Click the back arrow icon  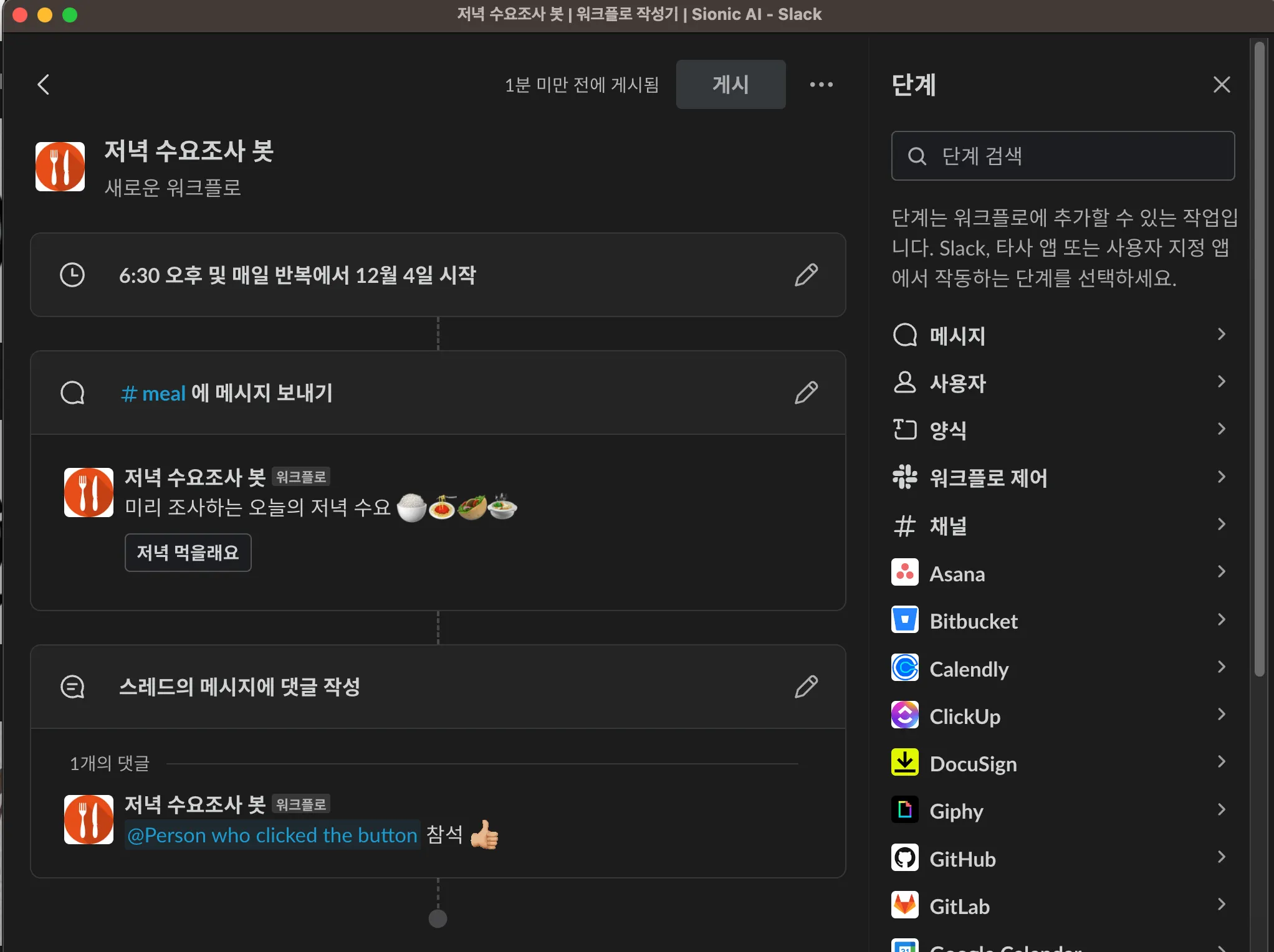click(x=43, y=85)
